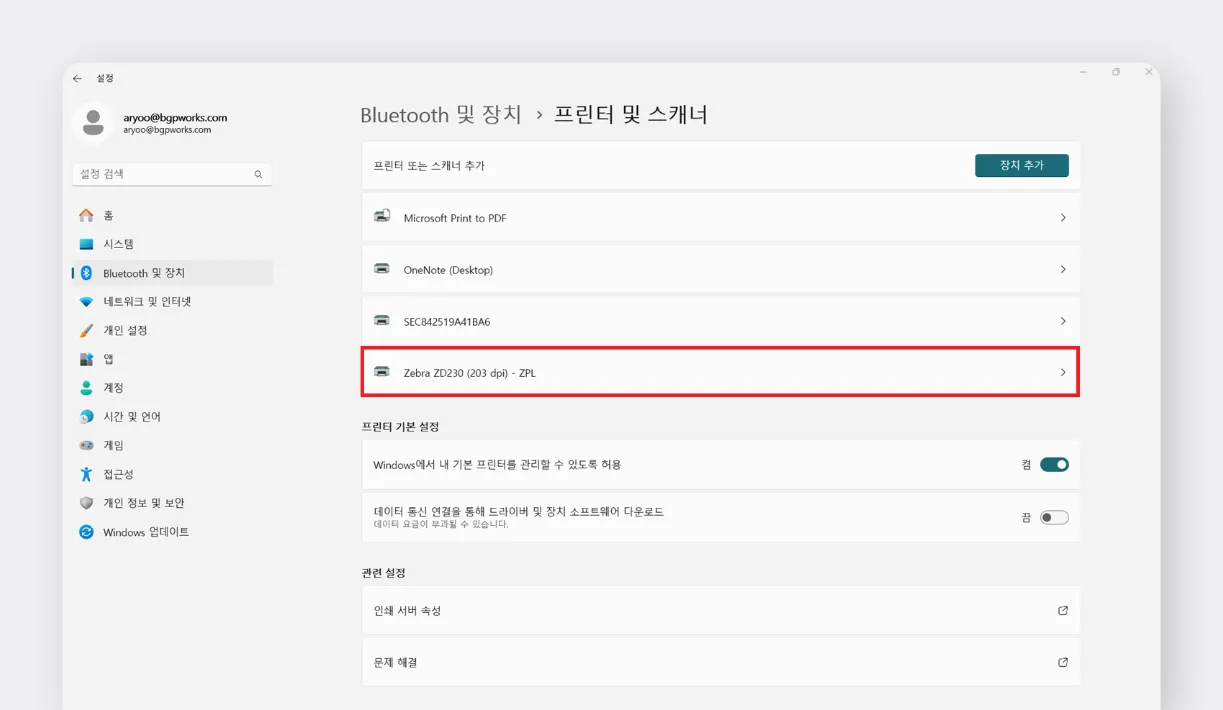Click the Apps icon in the sidebar
Screen dimensions: 1223x710
click(86, 359)
